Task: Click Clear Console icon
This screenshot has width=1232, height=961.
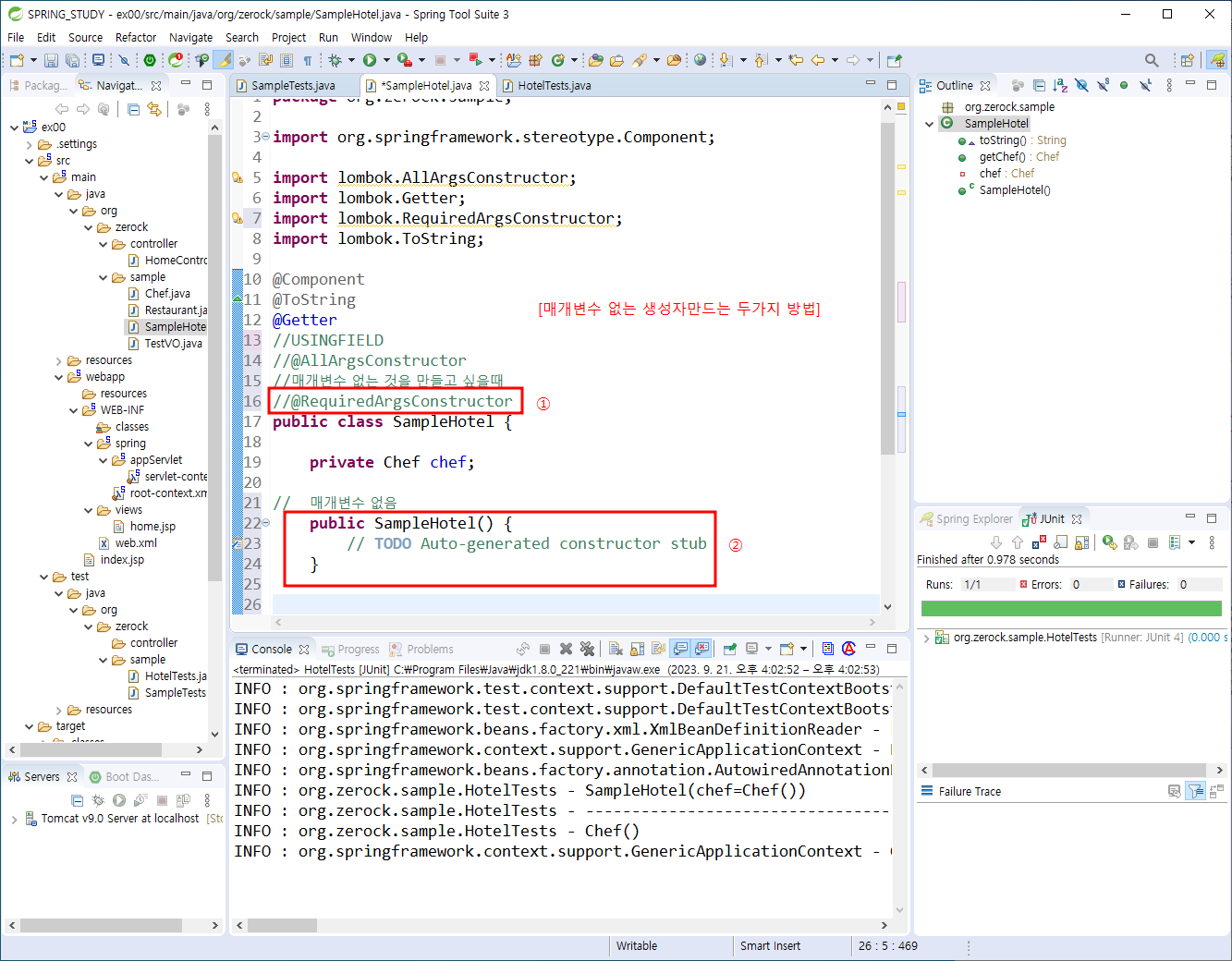Action: 616,649
